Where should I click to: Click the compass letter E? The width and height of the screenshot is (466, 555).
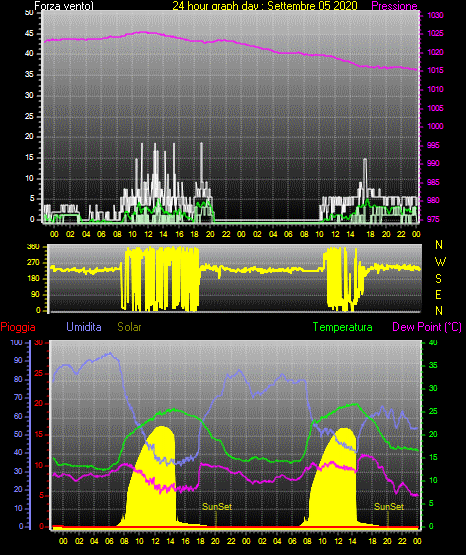(438, 294)
